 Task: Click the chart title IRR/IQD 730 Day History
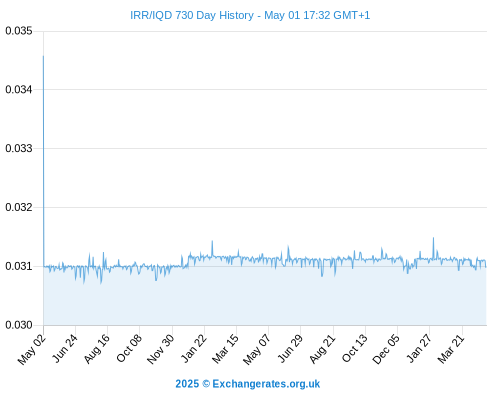click(x=192, y=15)
